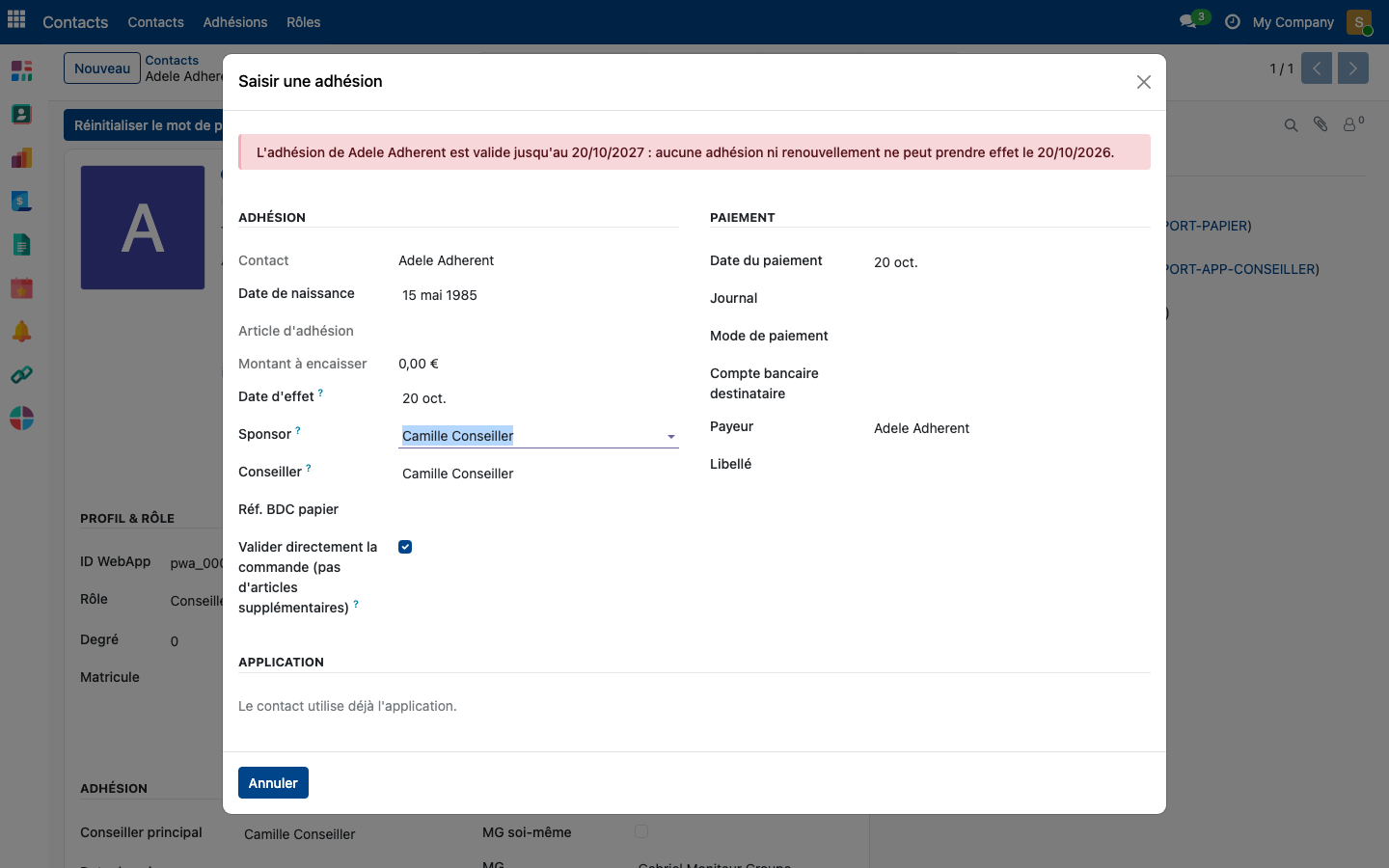Click Réinitialiser le mot de passe button
The width and height of the screenshot is (1389, 868).
(x=144, y=125)
